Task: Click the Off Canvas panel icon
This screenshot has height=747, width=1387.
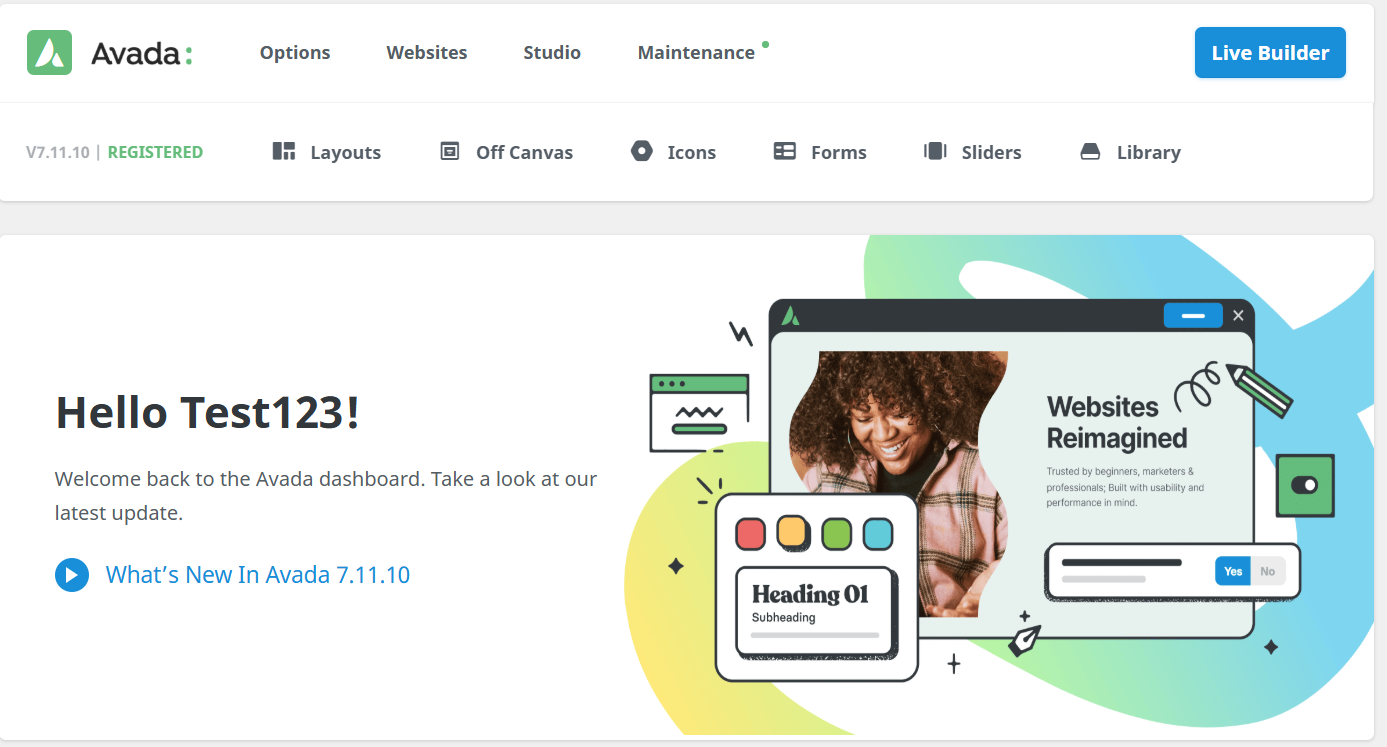Action: [450, 151]
